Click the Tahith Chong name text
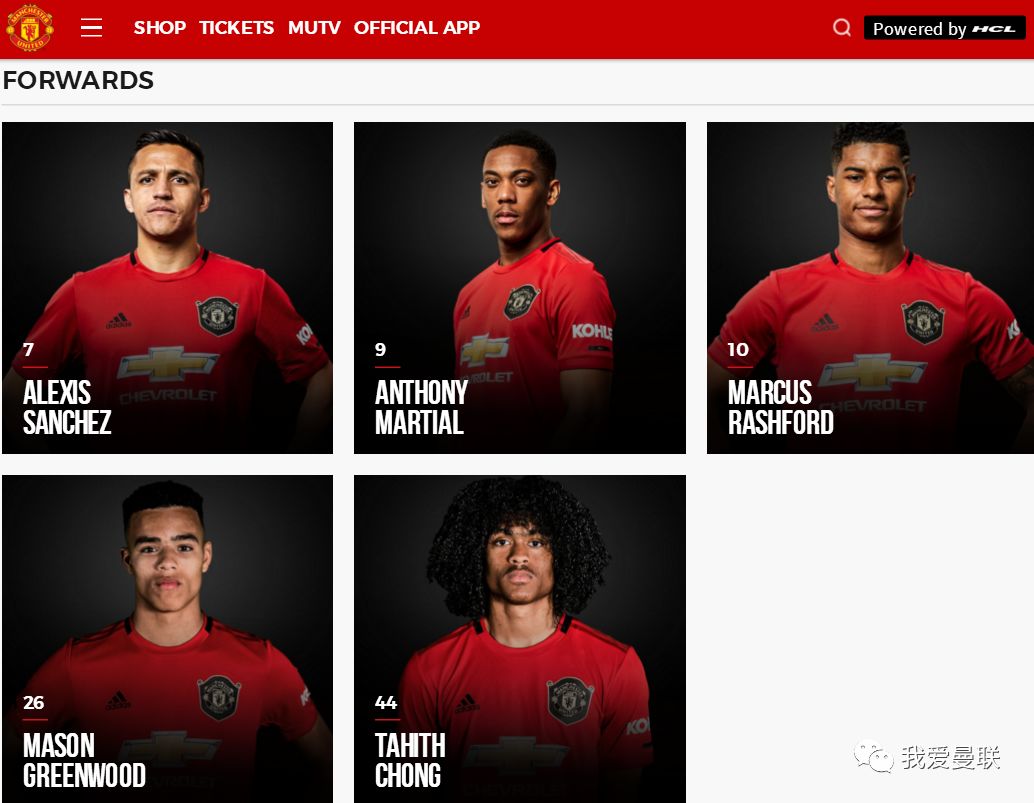1034x803 pixels. point(410,760)
